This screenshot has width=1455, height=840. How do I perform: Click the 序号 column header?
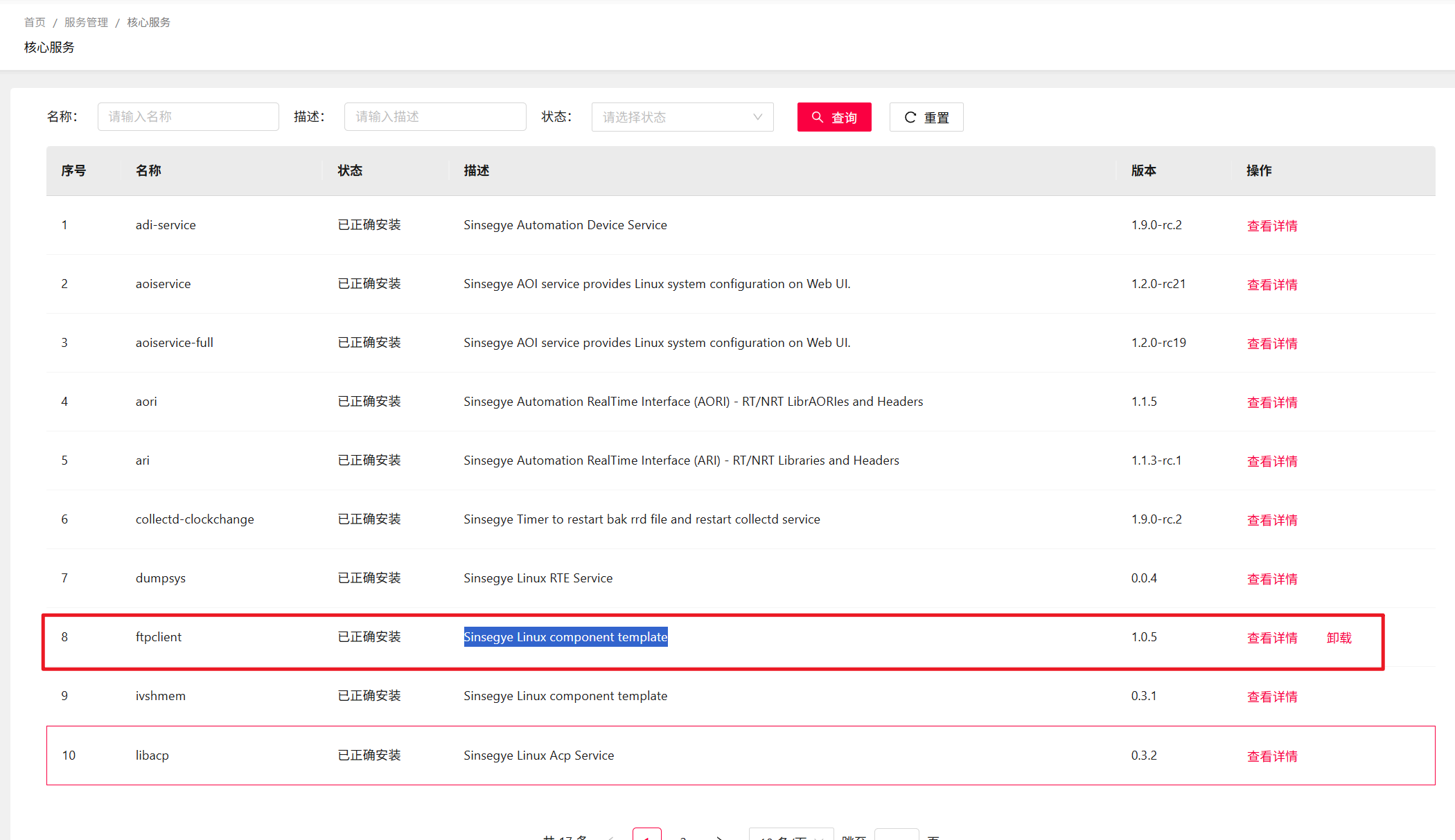[73, 170]
